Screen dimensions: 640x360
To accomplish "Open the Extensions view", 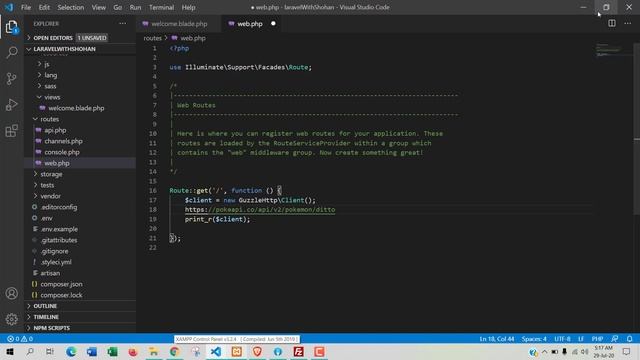I will point(12,131).
